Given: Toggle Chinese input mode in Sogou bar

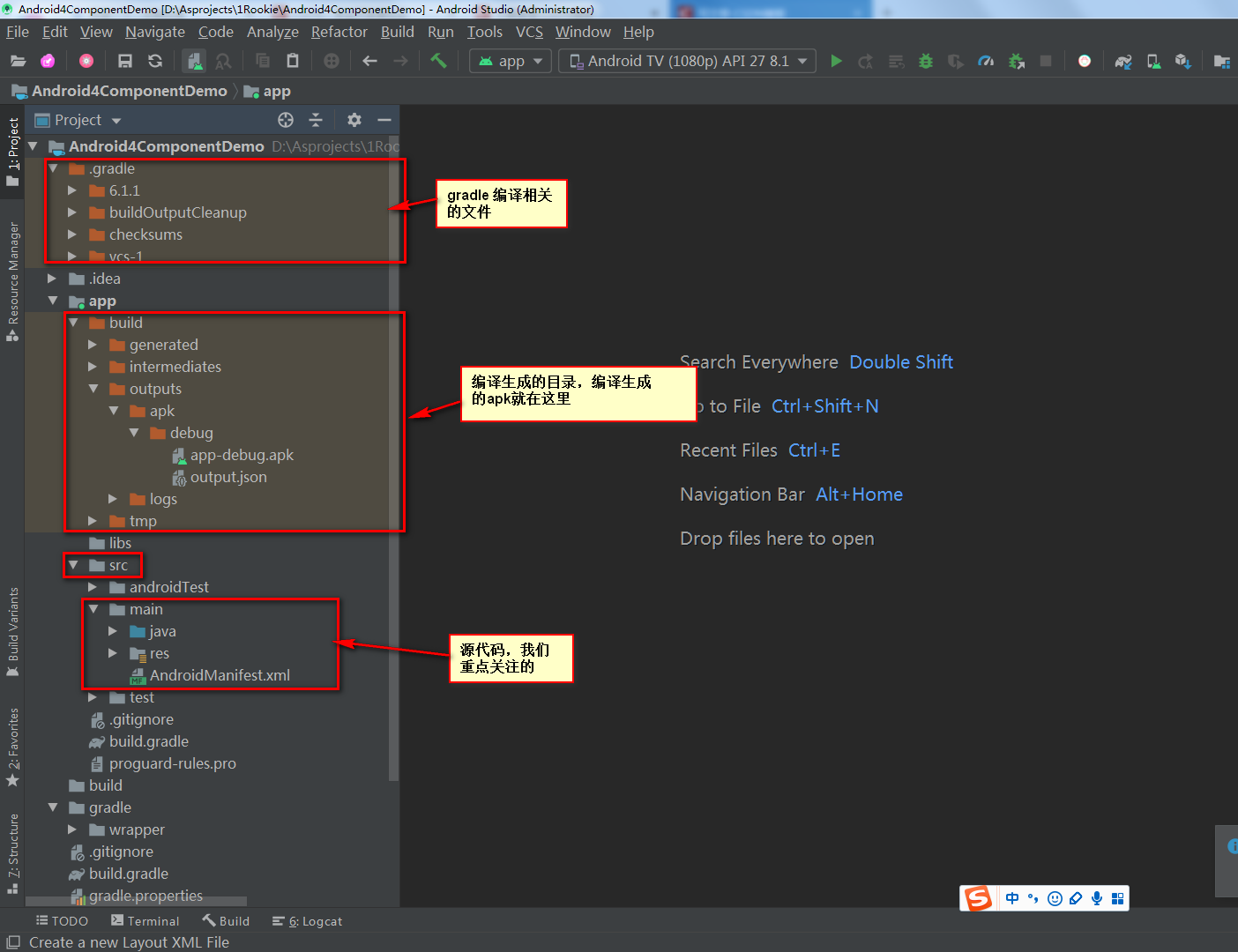Looking at the screenshot, I should tap(1012, 898).
